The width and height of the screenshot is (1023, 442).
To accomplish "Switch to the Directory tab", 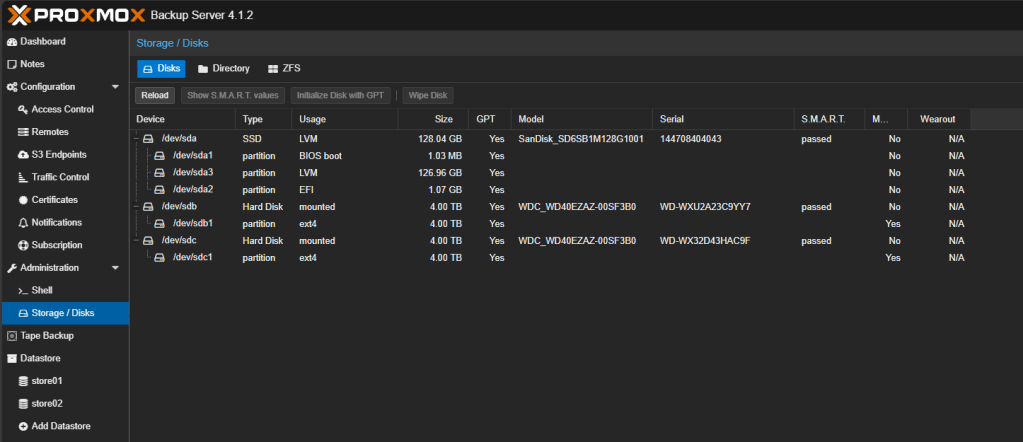I will click(x=223, y=69).
